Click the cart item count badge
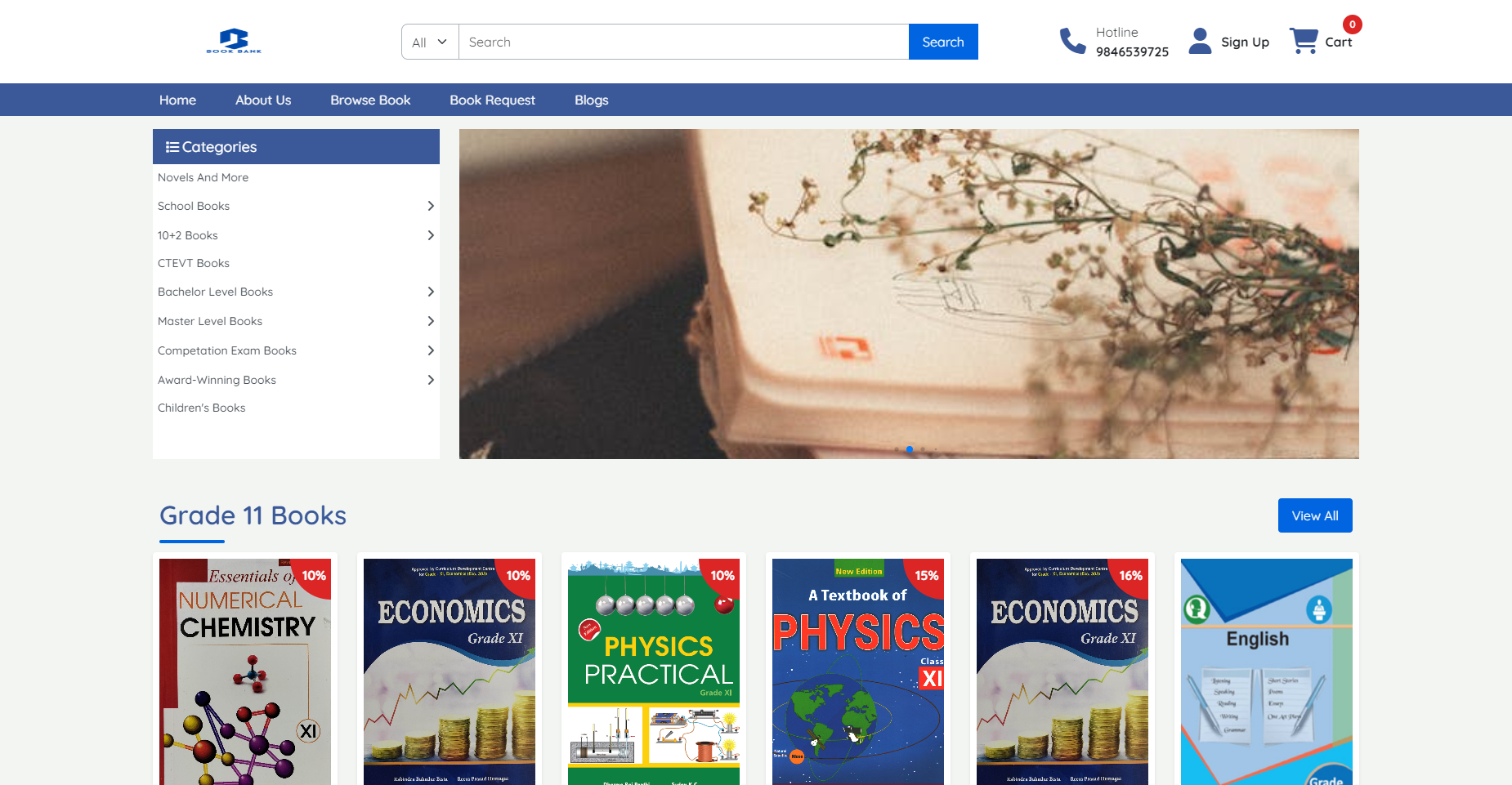The image size is (1512, 785). pos(1353,25)
